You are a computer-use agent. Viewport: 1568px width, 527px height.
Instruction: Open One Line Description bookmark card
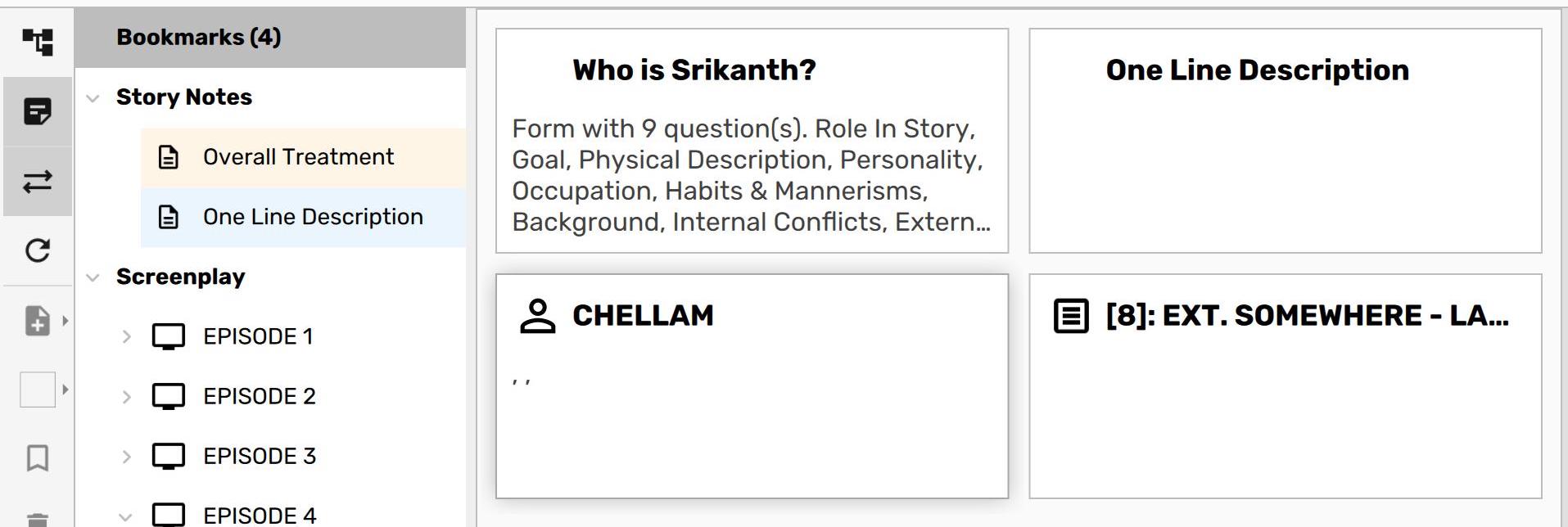pos(1285,141)
